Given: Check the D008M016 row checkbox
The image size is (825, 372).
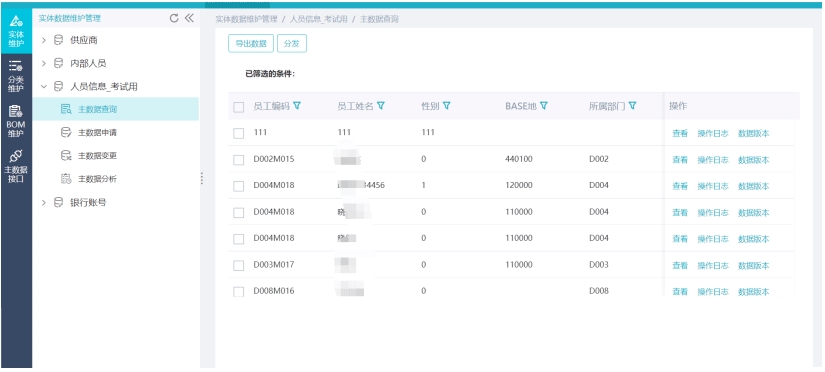Looking at the screenshot, I should (x=239, y=291).
